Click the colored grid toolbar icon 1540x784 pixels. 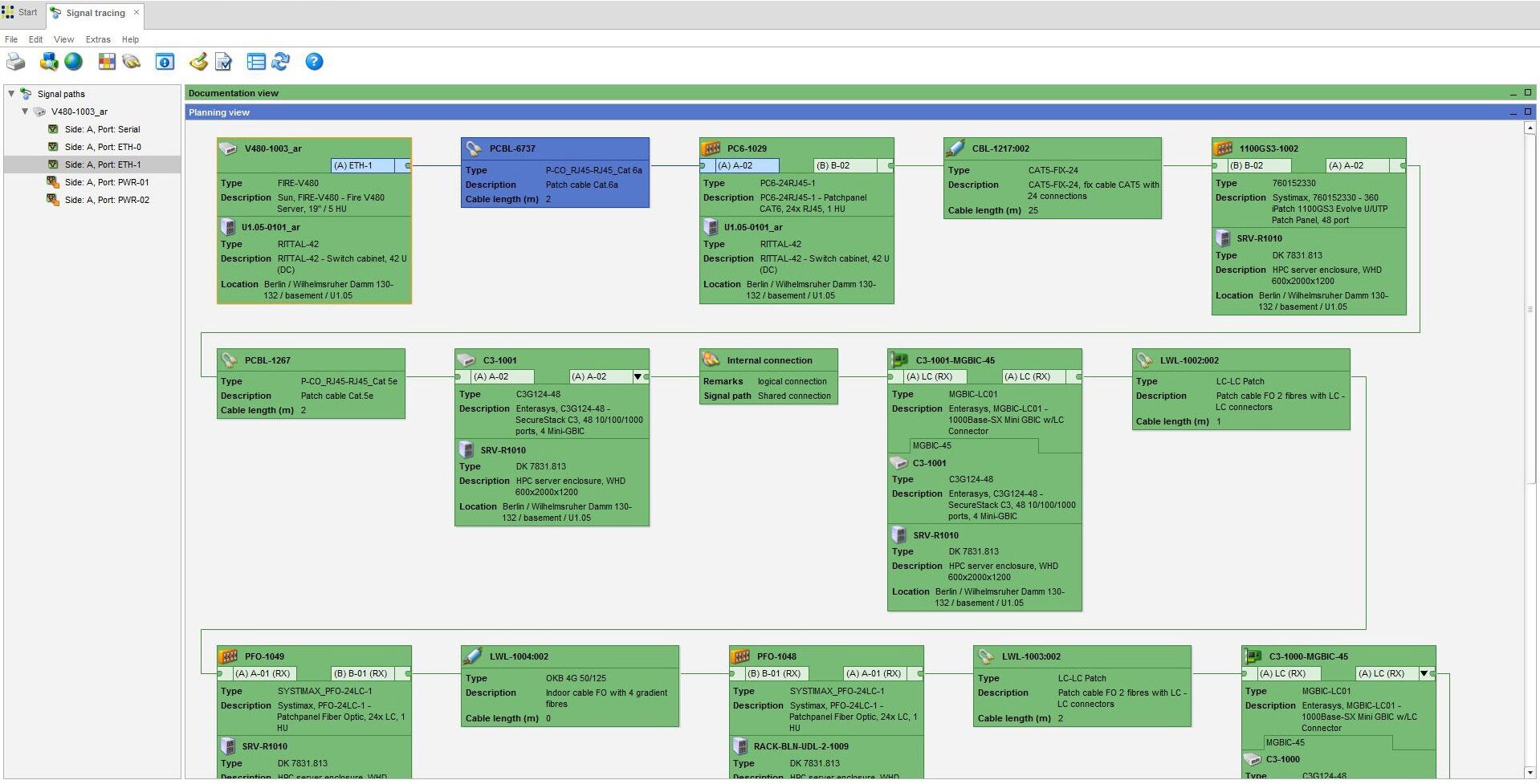tap(107, 62)
